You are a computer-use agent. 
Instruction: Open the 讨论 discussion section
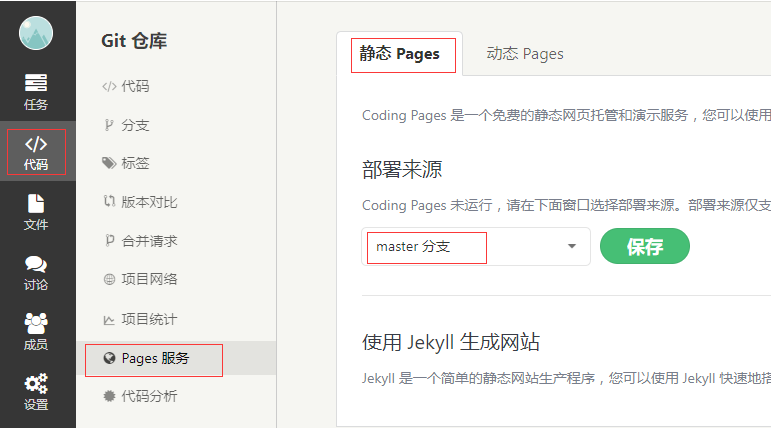tap(36, 273)
